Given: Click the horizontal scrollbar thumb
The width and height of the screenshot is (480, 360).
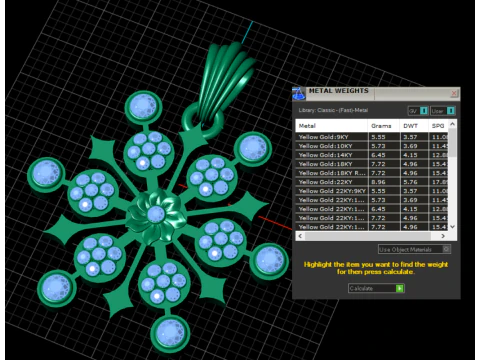Looking at the screenshot, I should point(368,236).
